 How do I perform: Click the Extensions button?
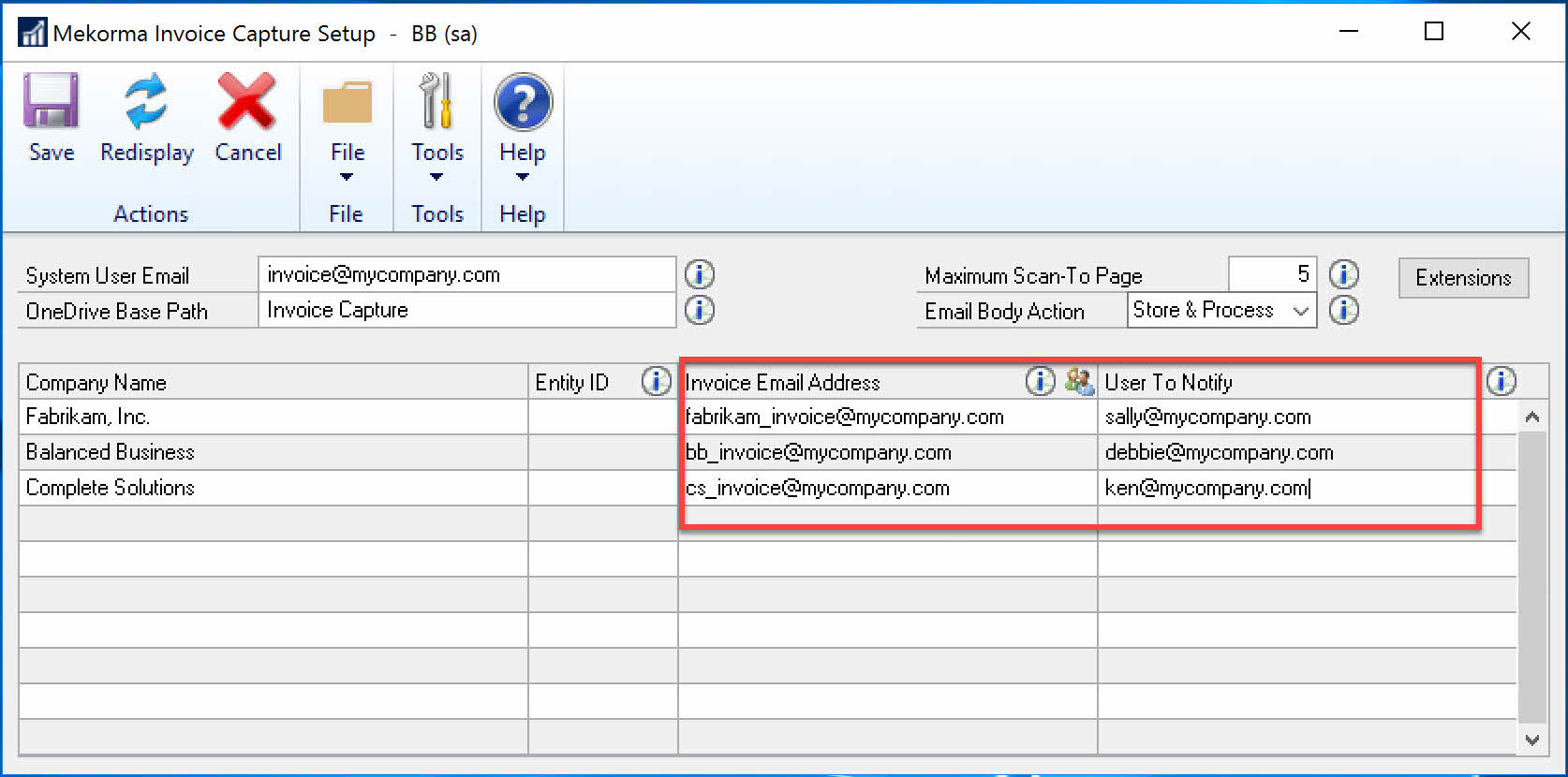tap(1463, 278)
